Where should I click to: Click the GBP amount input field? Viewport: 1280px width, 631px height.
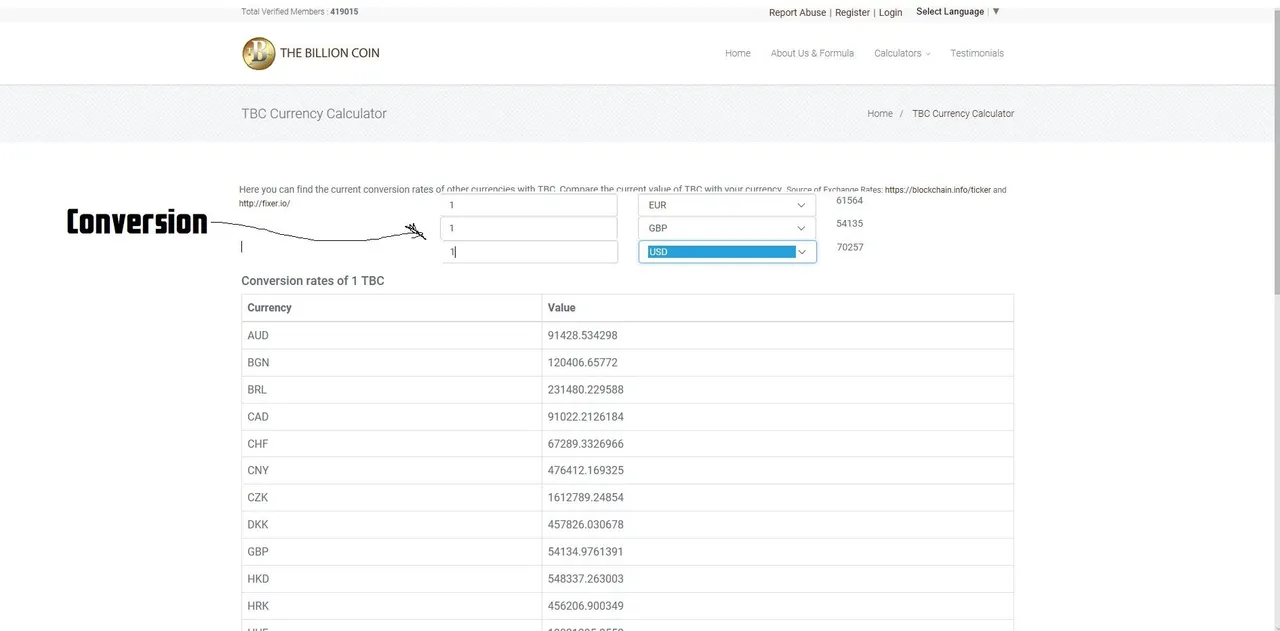click(529, 228)
